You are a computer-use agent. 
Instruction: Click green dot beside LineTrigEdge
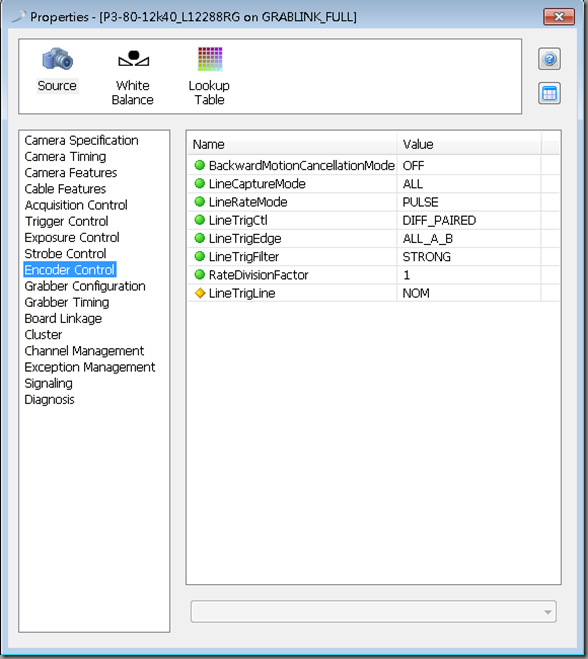[200, 238]
